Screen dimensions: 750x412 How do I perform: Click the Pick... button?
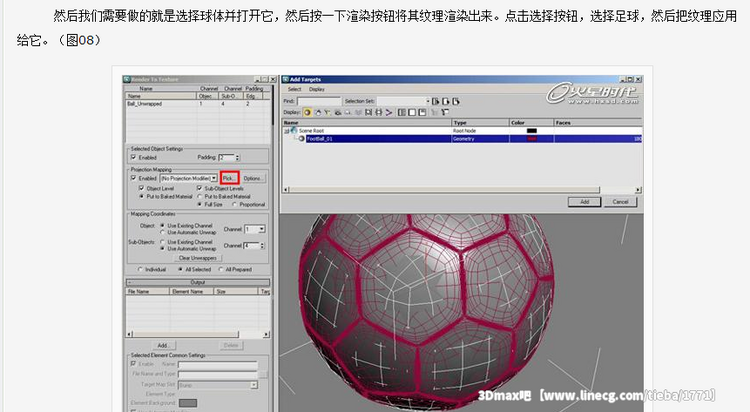(229, 178)
